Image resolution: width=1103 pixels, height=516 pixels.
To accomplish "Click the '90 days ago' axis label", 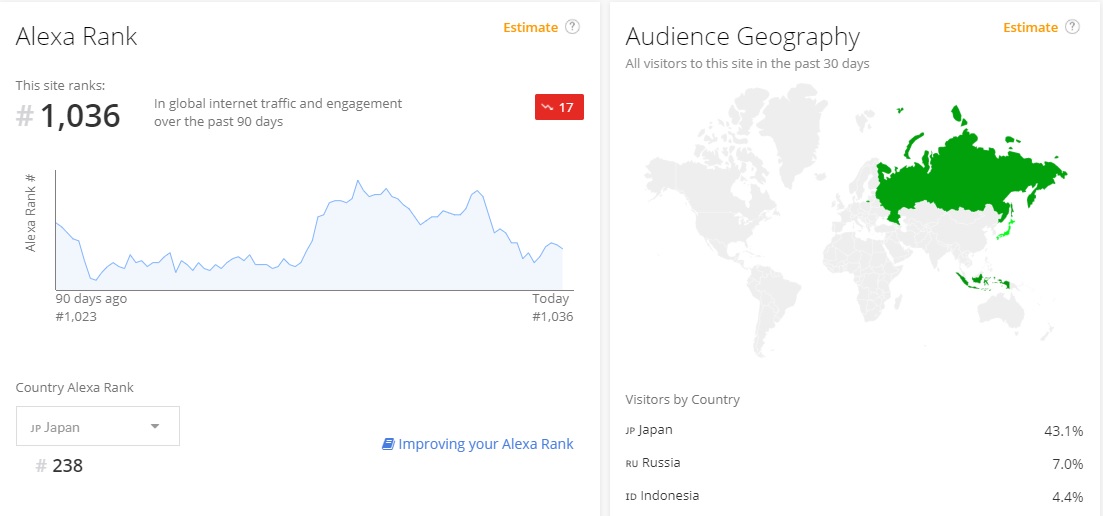I will pos(91,299).
